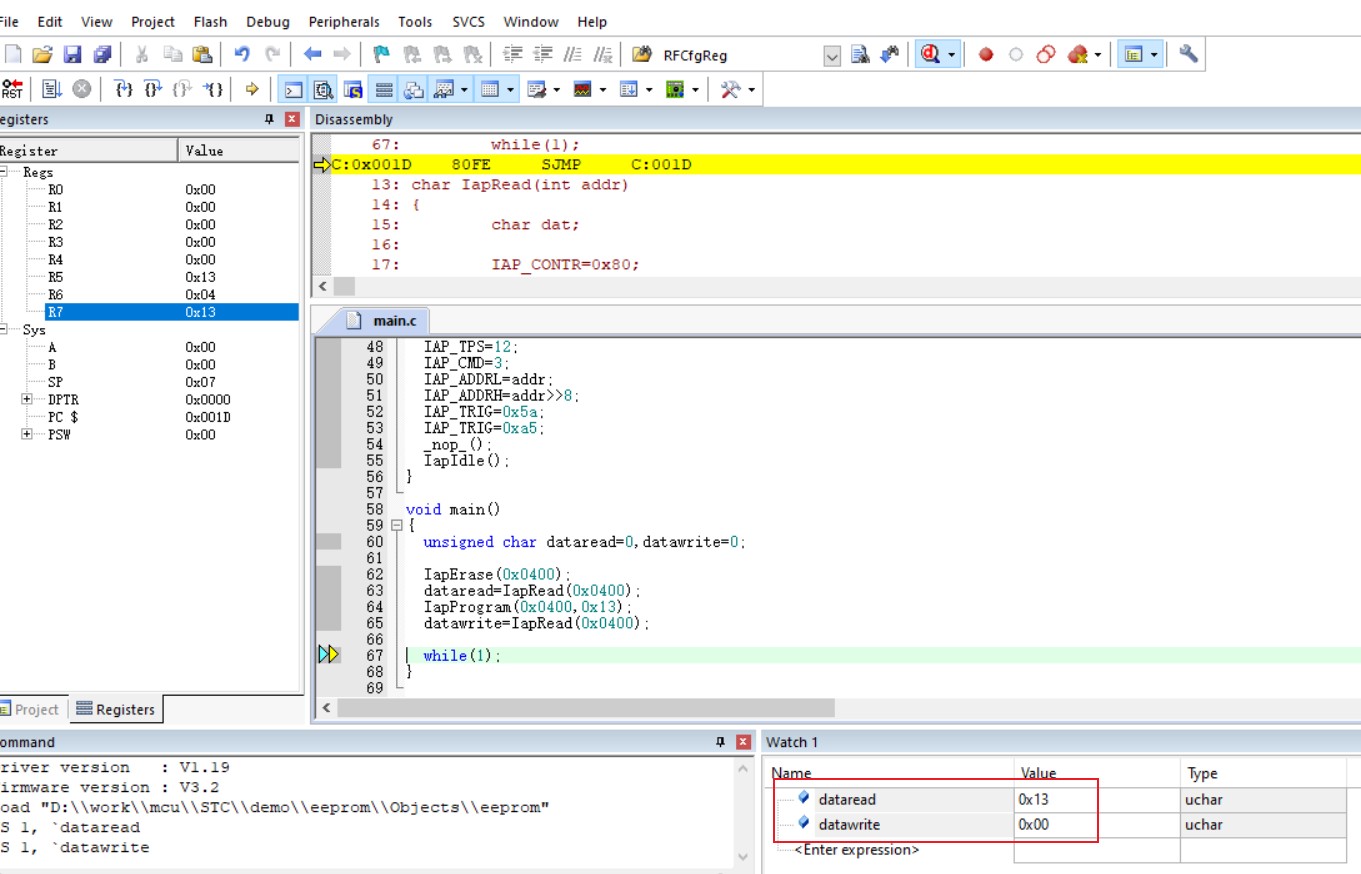Indent selected lines icon
Viewport: 1361px width, 874px height.
click(513, 54)
